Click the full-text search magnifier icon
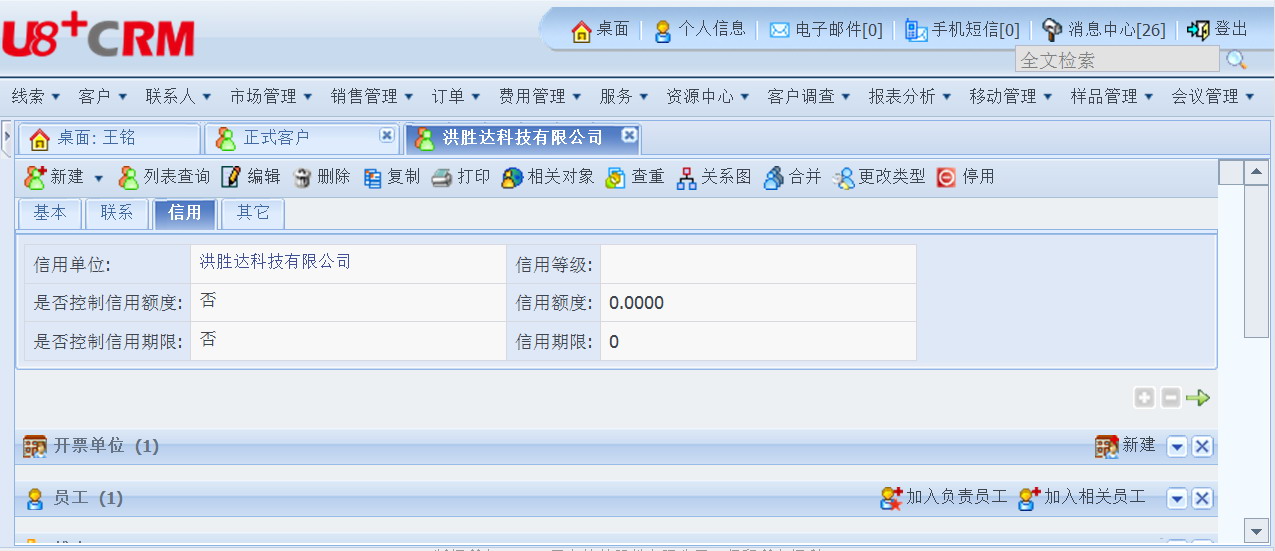1275x551 pixels. (1236, 60)
